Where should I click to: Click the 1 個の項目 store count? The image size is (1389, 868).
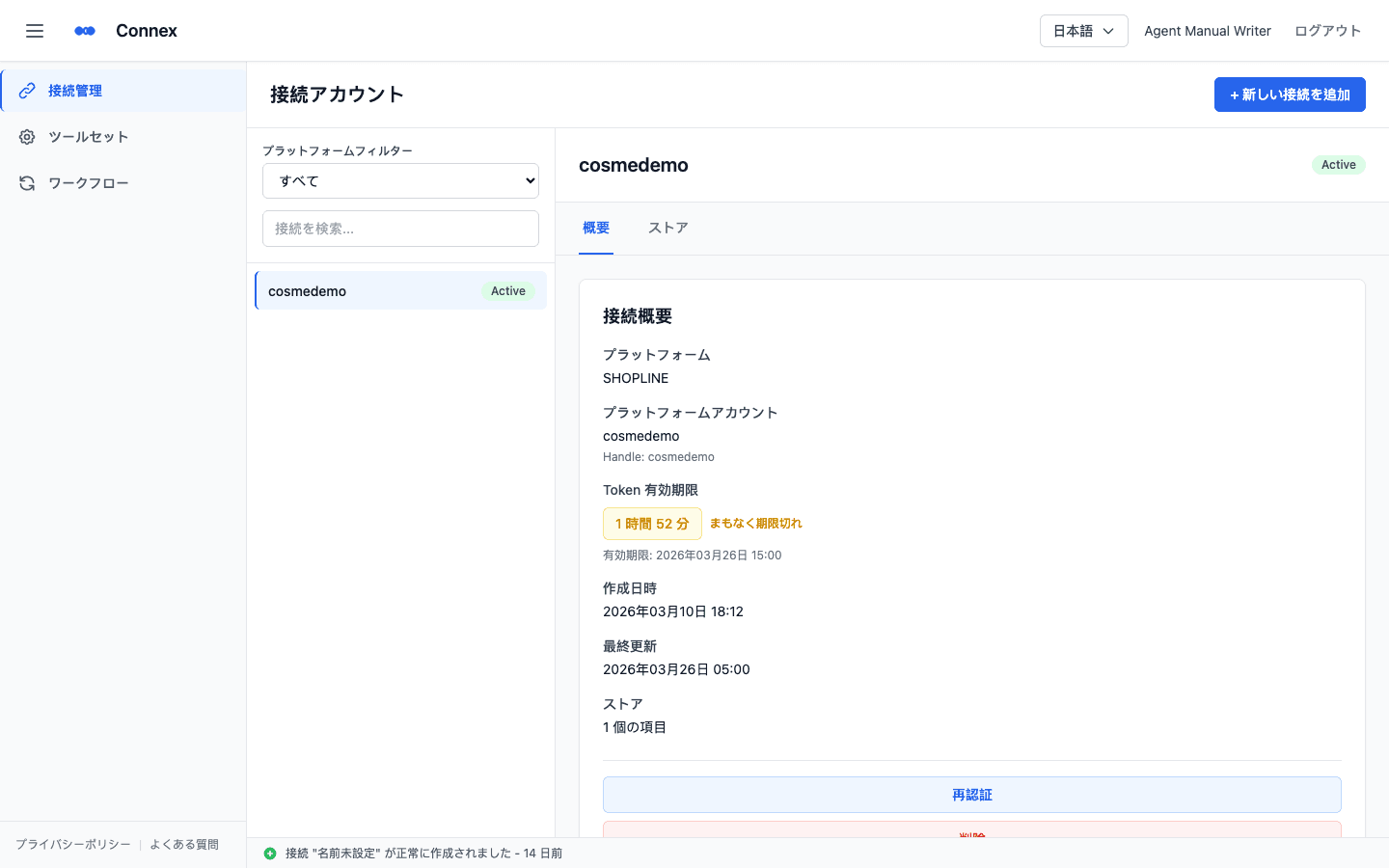[x=635, y=727]
